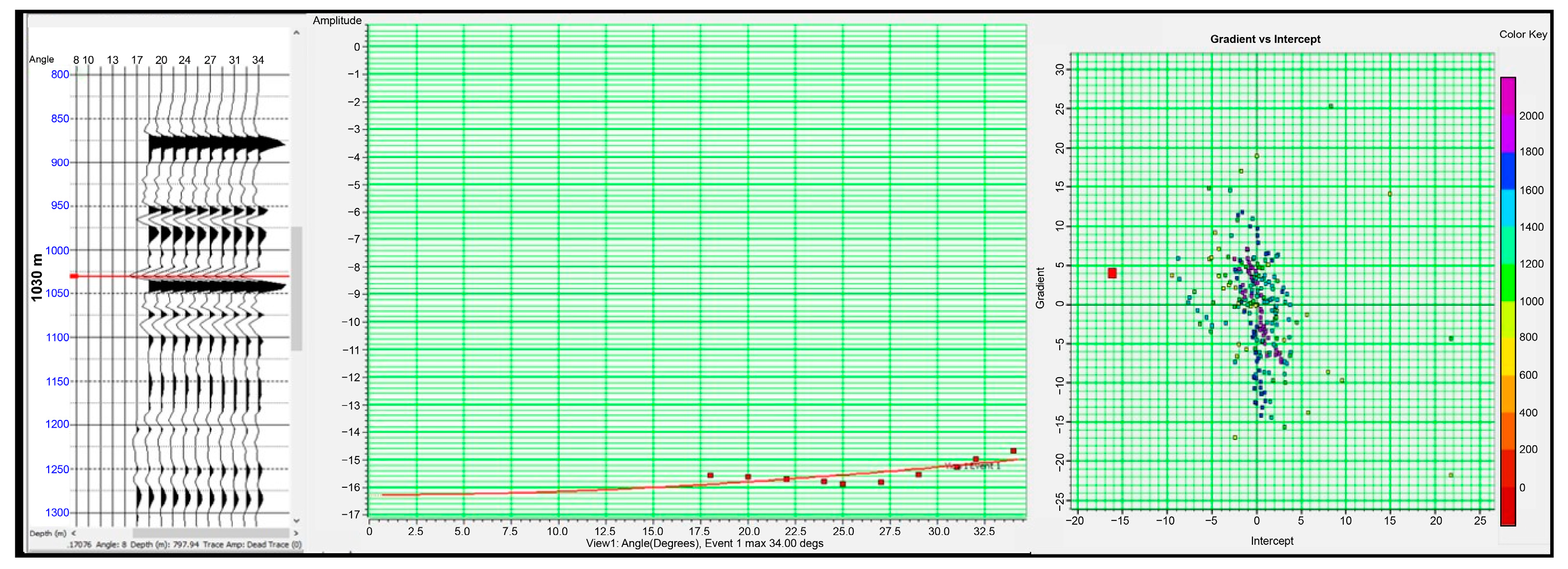Click the gather panel's scroll-up arrow

click(296, 33)
